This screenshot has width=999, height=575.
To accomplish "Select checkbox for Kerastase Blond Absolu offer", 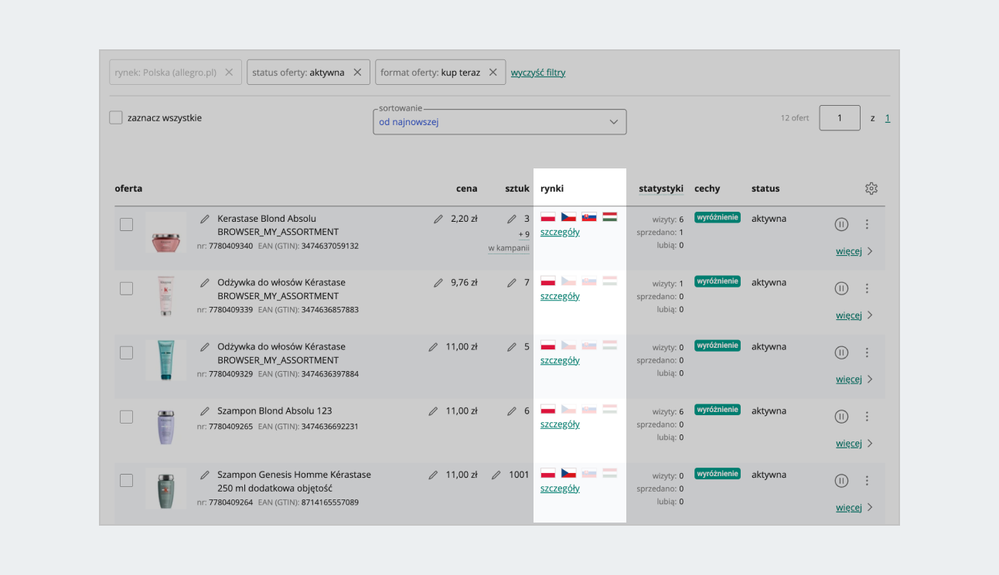I will click(x=126, y=225).
